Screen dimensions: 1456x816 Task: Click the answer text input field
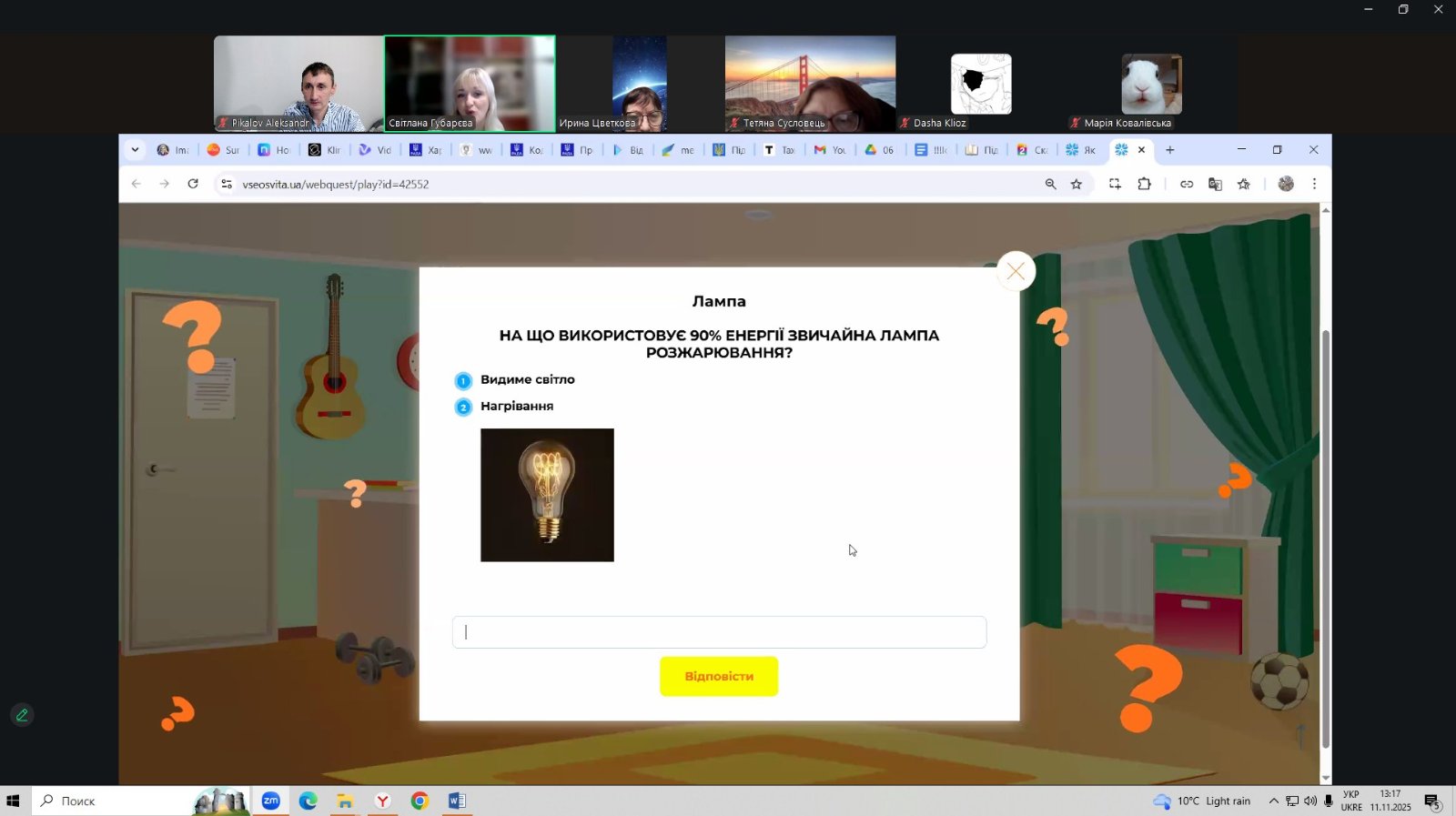[x=719, y=632]
